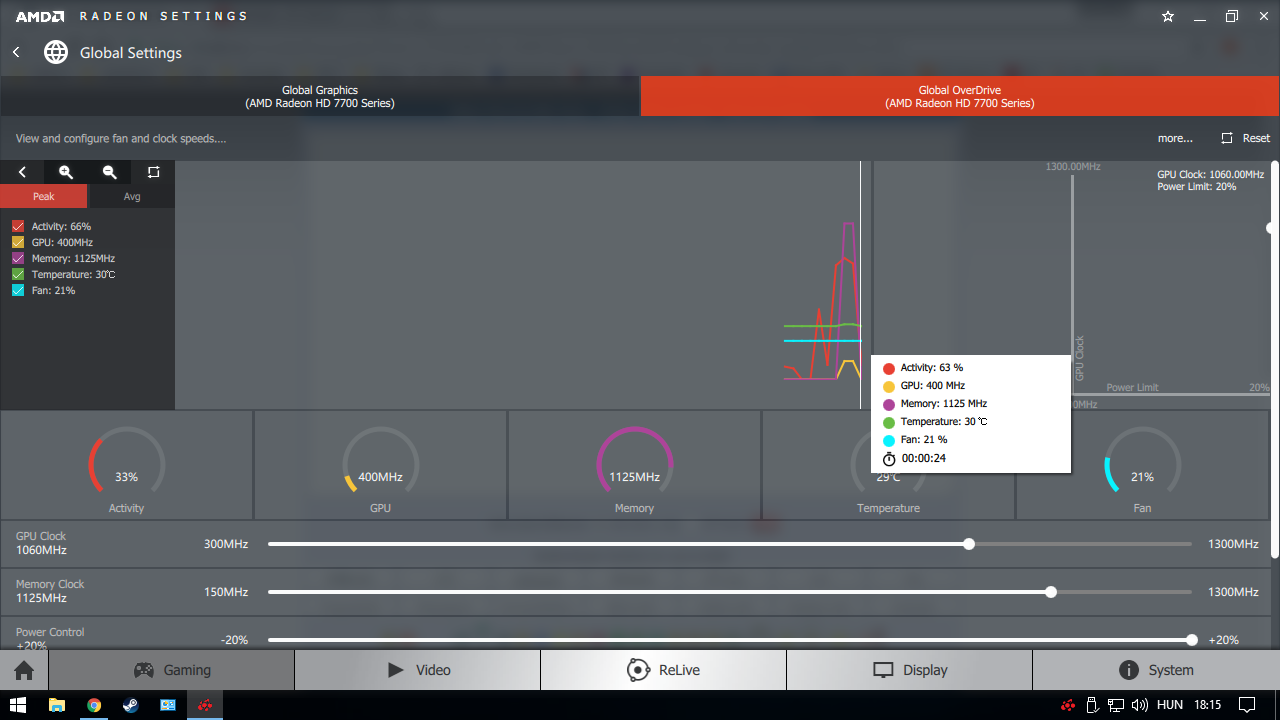
Task: Change HUN input language indicator
Action: [1170, 705]
